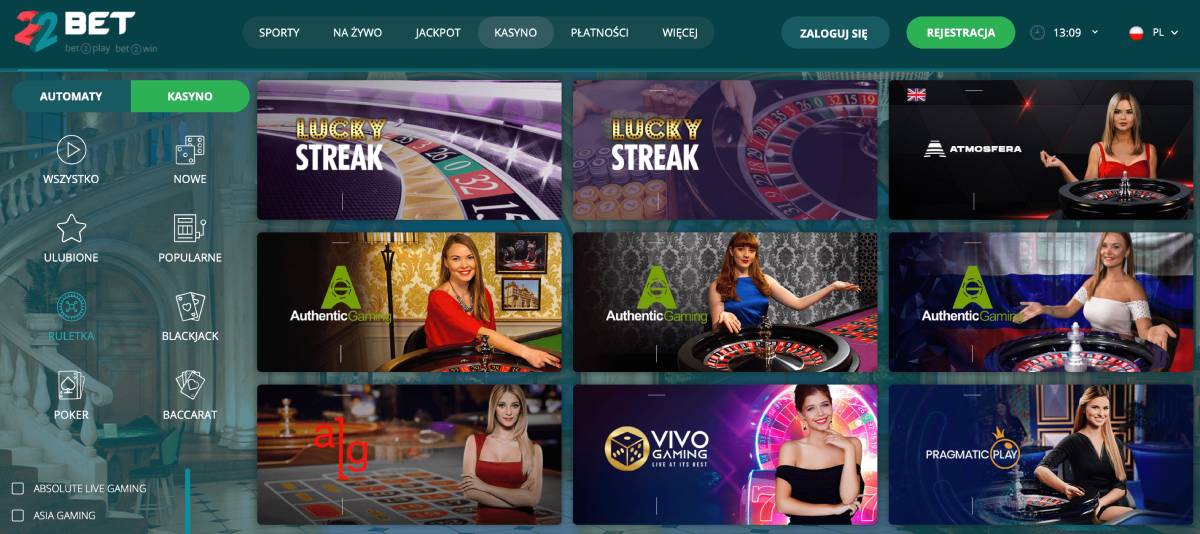Choose the Ruletka roulette wheel icon
Screen dimensions: 1200x534
pyautogui.click(x=71, y=306)
